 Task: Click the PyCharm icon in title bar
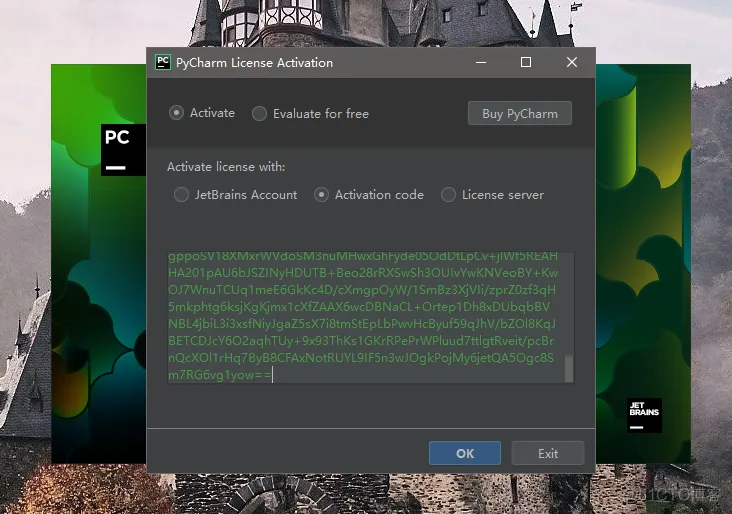coord(163,62)
